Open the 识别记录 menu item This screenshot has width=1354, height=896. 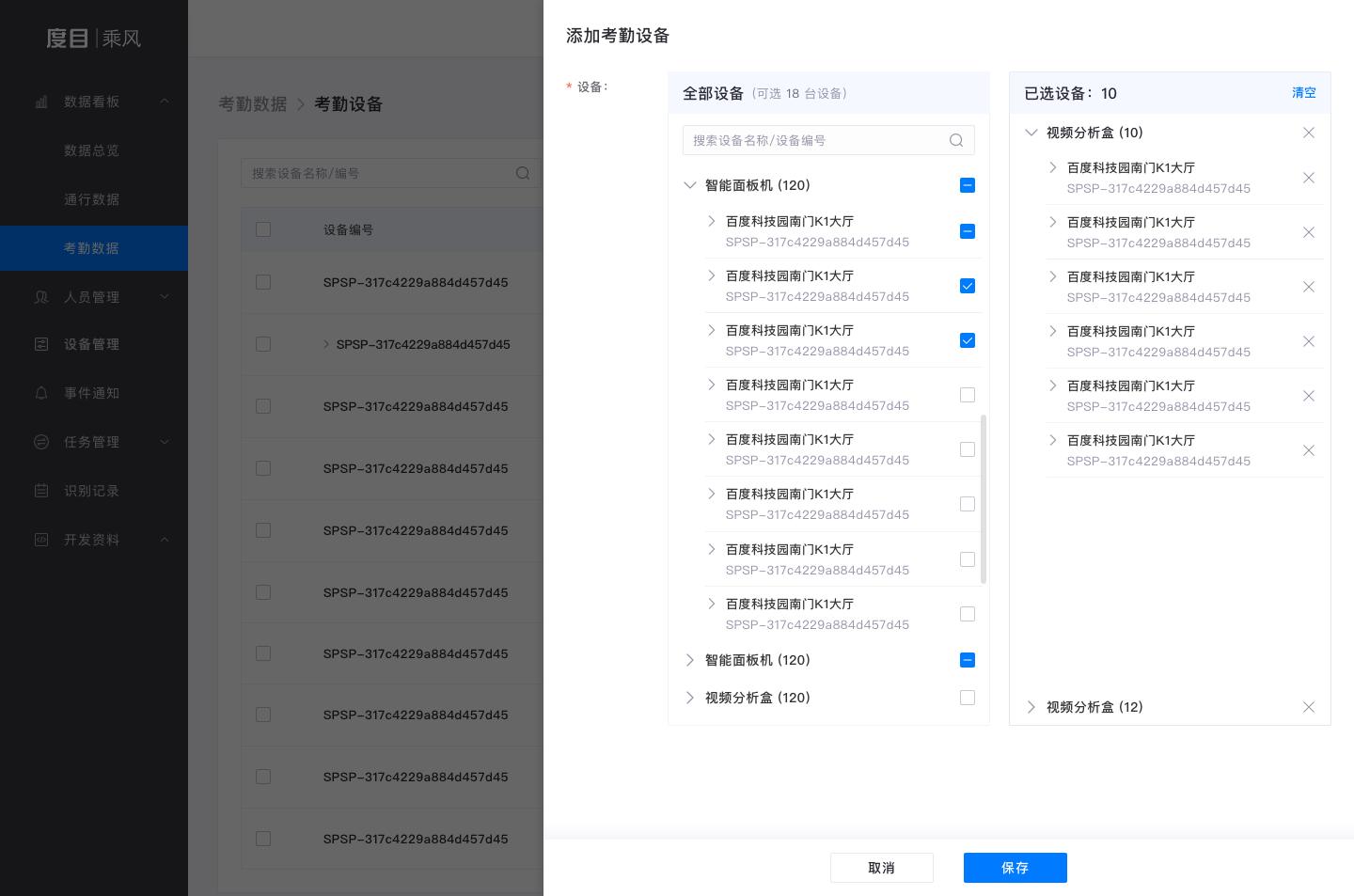point(94,491)
